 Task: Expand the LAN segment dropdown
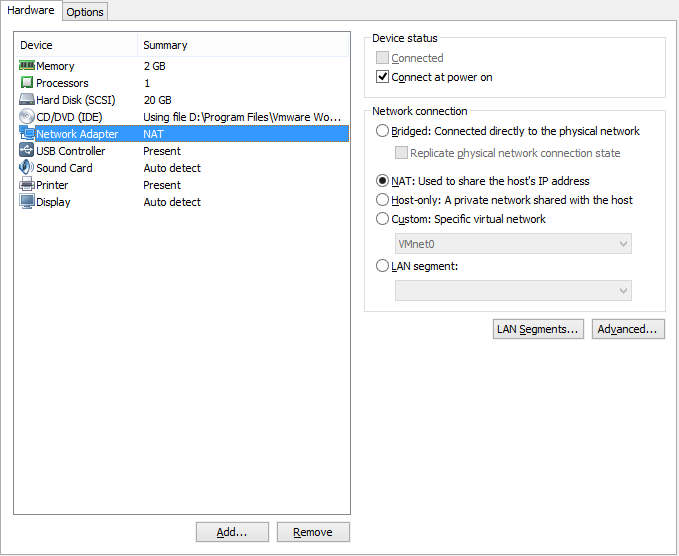pyautogui.click(x=513, y=290)
